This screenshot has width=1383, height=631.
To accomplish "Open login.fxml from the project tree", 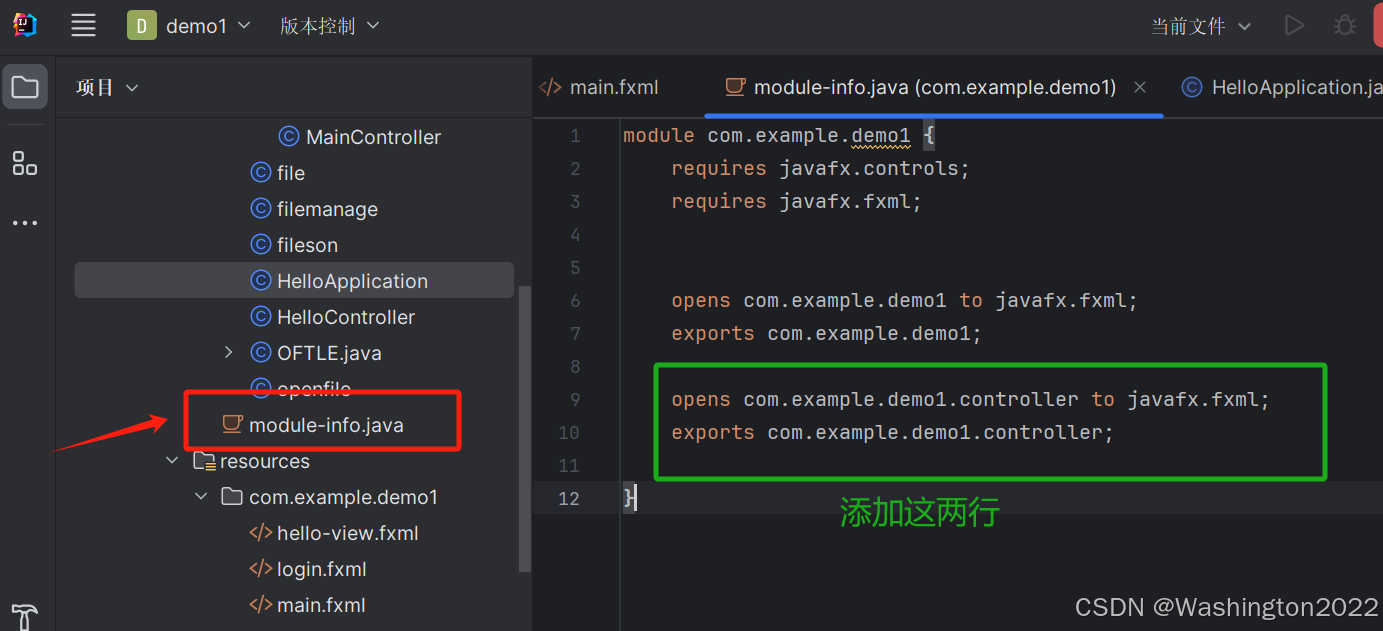I will click(322, 568).
